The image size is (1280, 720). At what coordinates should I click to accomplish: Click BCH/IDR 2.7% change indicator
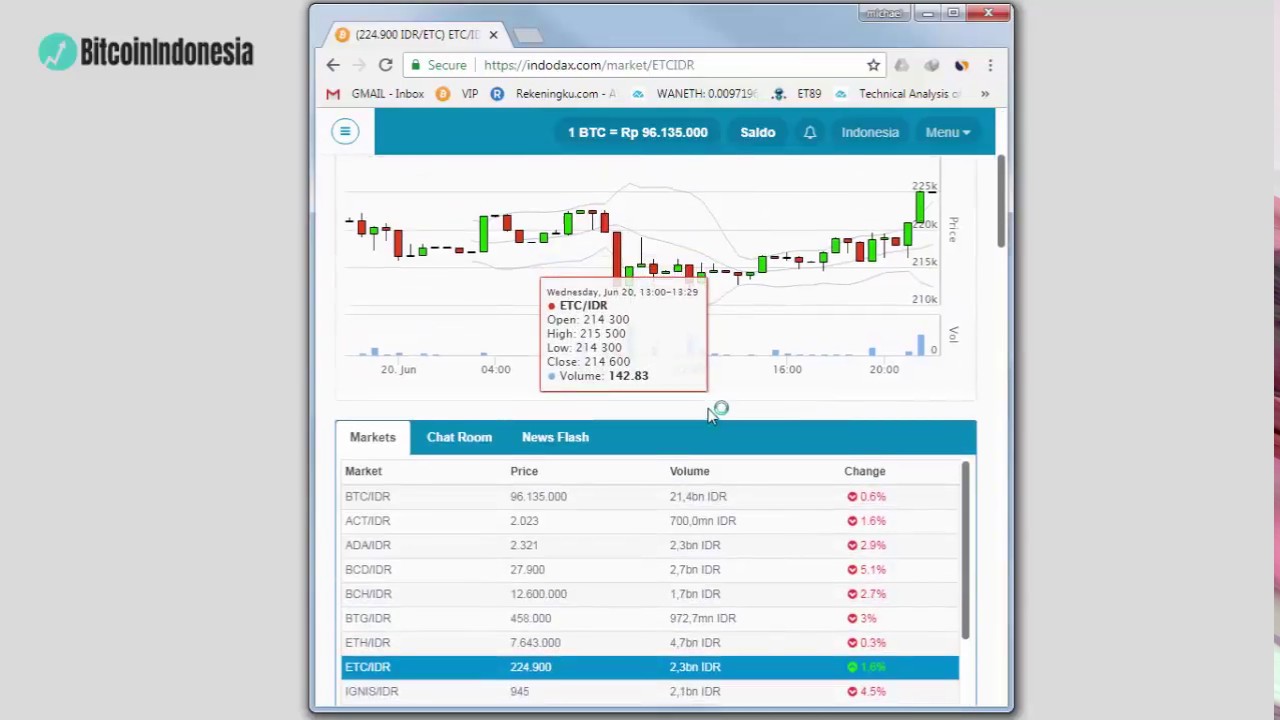pyautogui.click(x=866, y=594)
